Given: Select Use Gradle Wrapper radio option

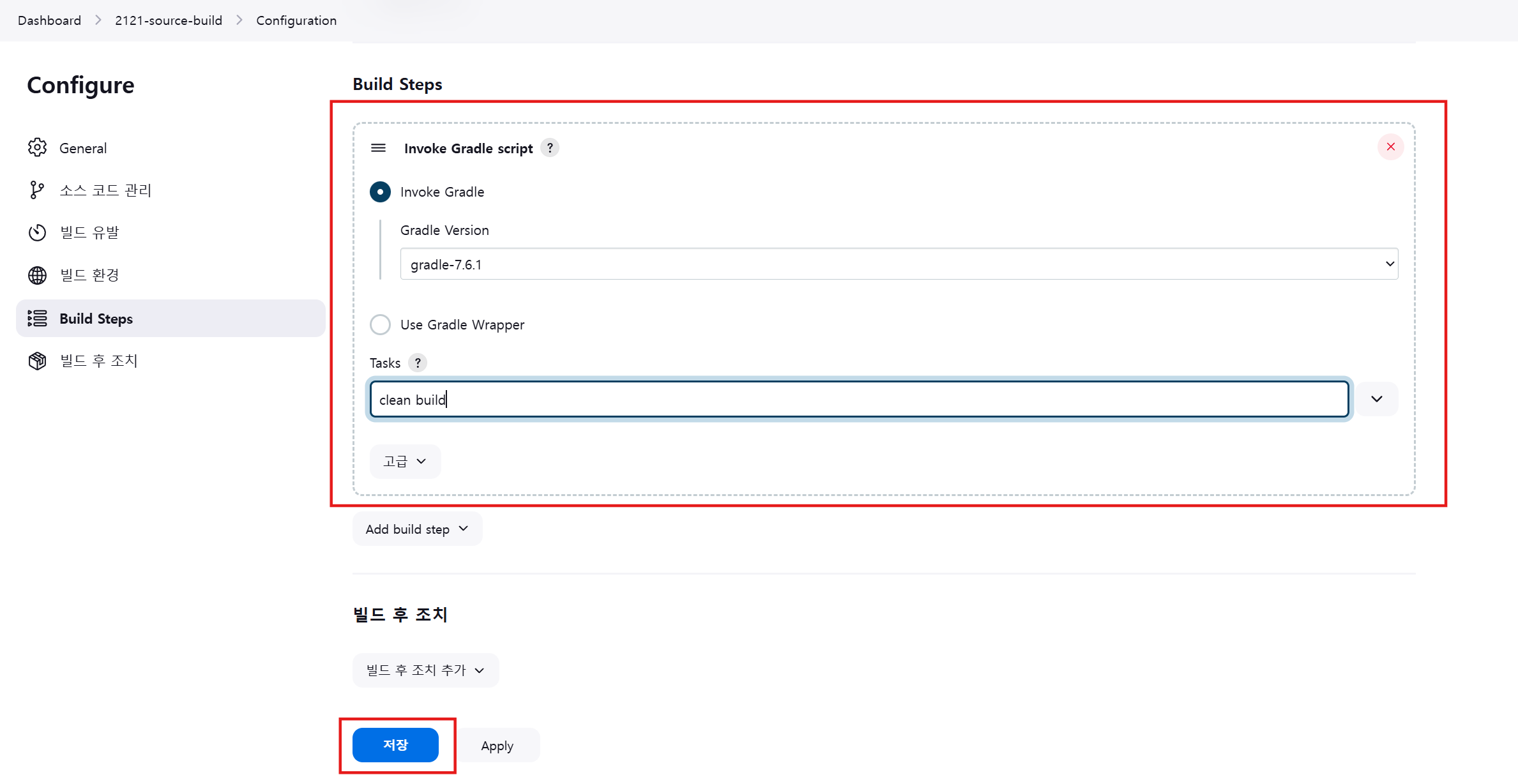Looking at the screenshot, I should 380,324.
